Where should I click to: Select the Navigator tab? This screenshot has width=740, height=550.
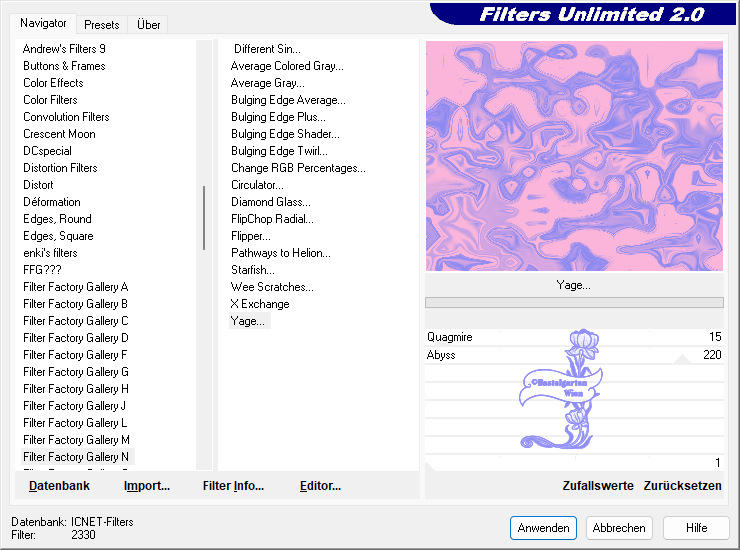[44, 23]
